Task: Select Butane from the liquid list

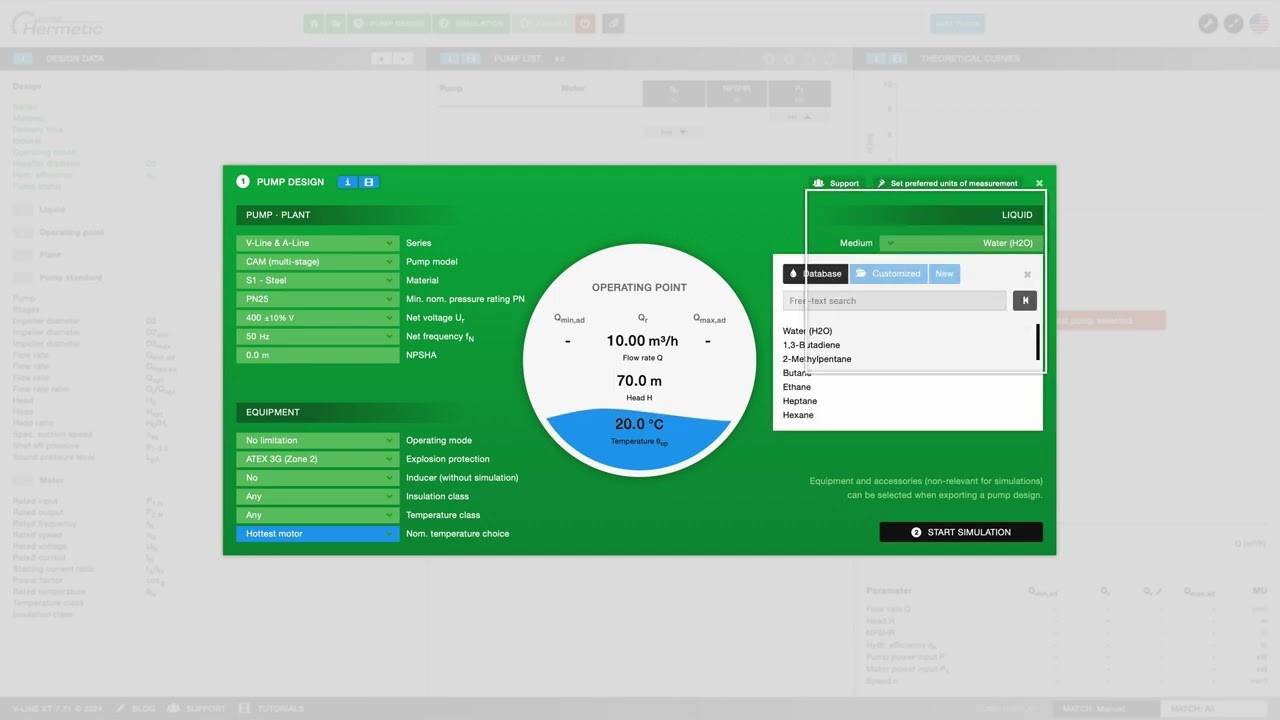Action: pos(797,373)
